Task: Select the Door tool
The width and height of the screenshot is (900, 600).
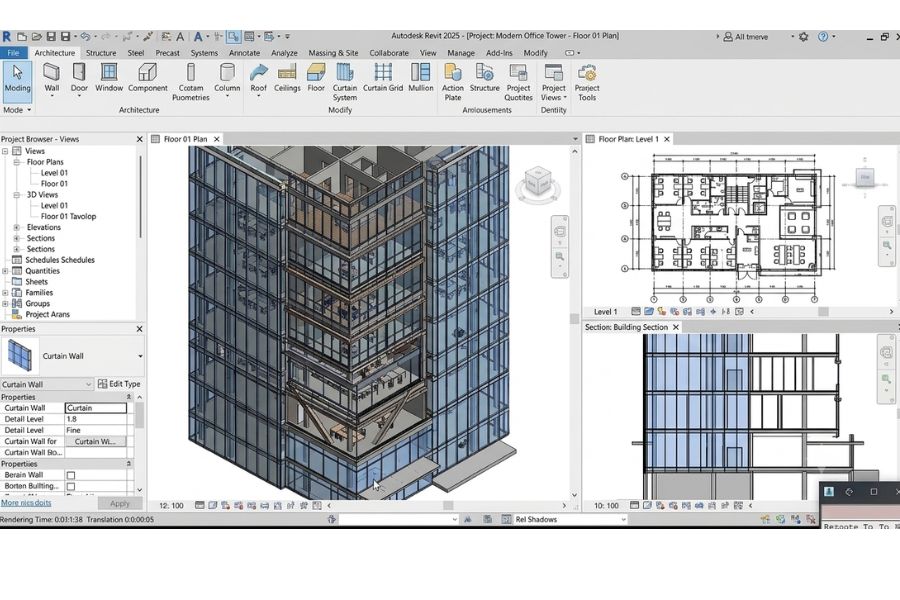Action: [x=79, y=79]
